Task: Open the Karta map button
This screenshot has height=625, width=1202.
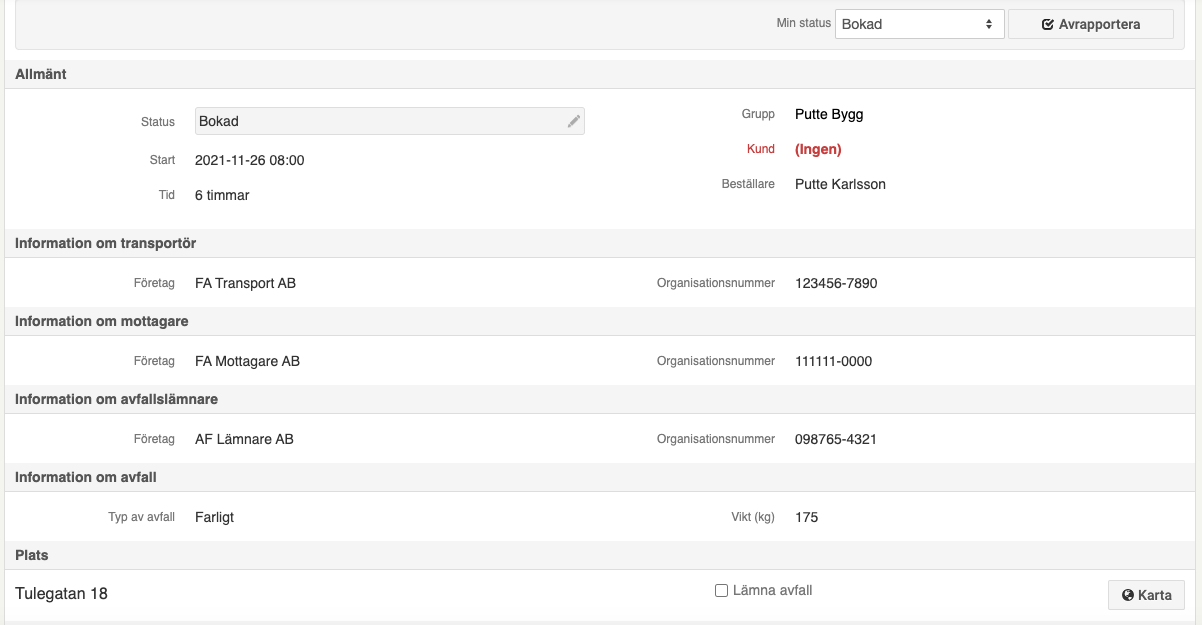Action: (x=1147, y=595)
